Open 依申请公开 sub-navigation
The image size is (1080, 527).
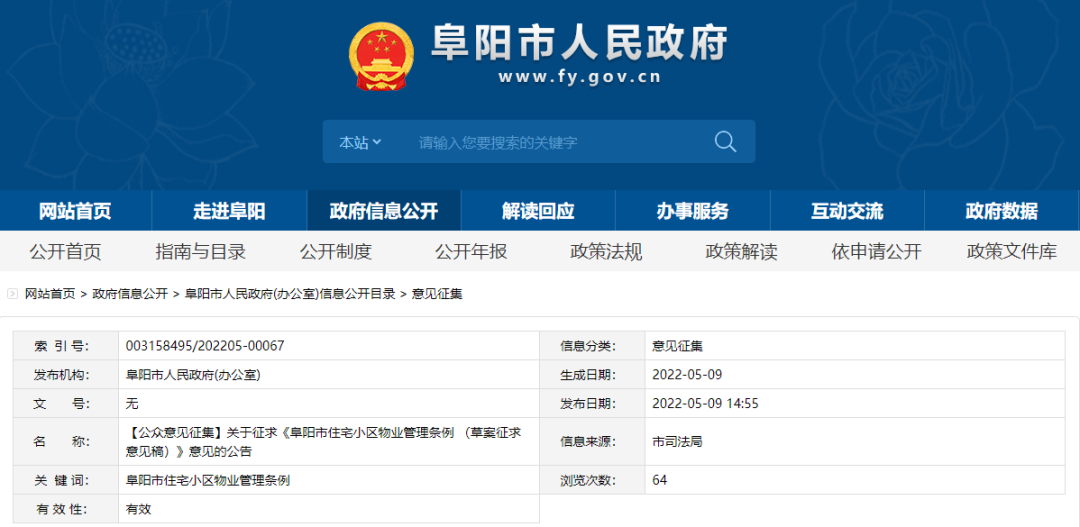[876, 252]
